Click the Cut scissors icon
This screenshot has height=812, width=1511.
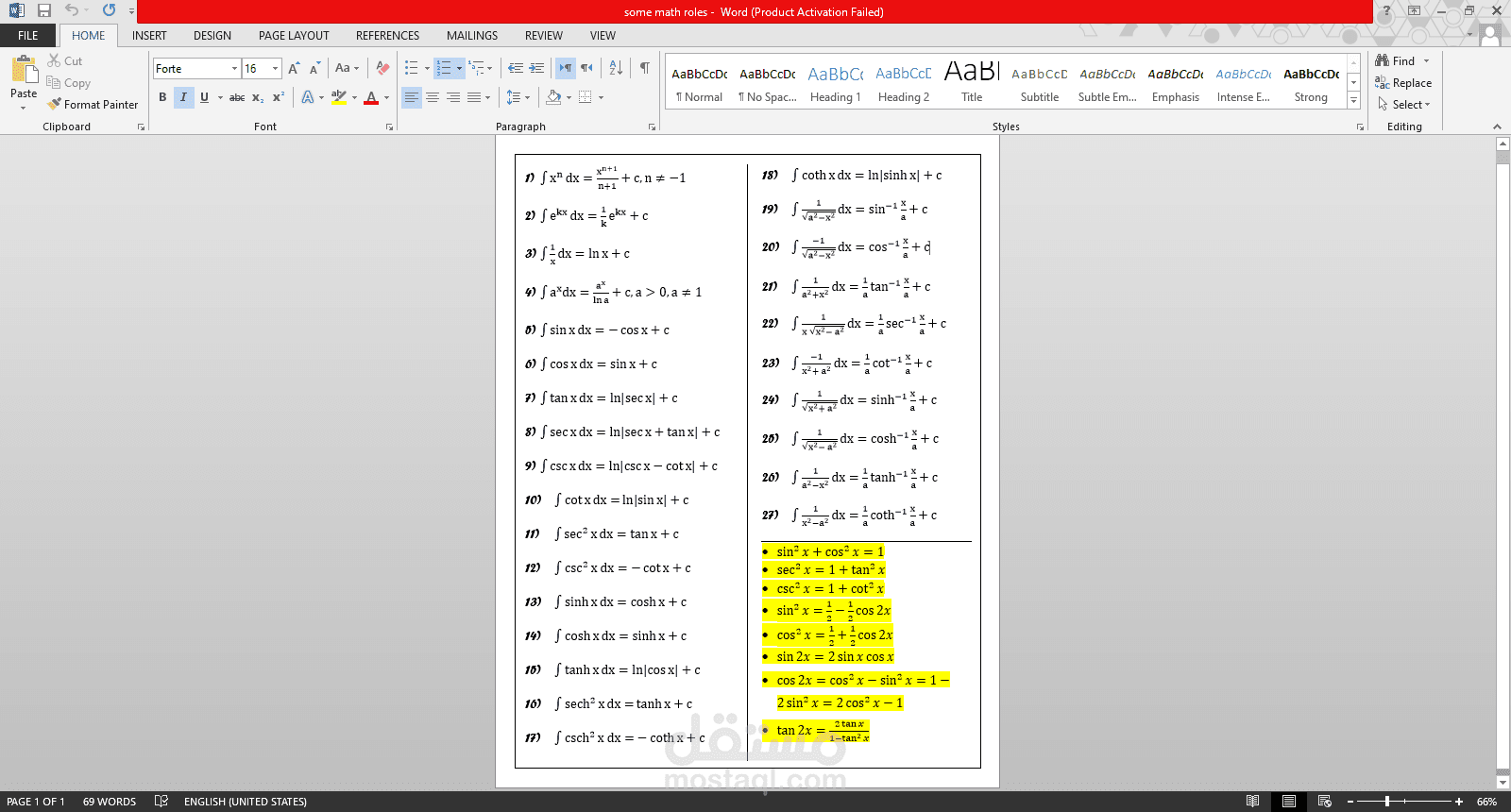click(x=55, y=60)
